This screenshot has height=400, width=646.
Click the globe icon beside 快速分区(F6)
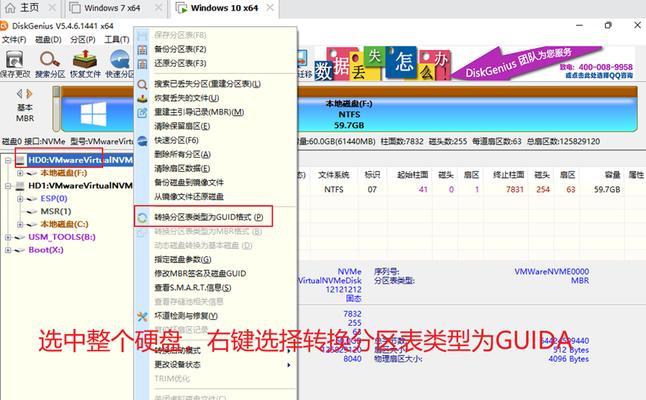[x=142, y=141]
